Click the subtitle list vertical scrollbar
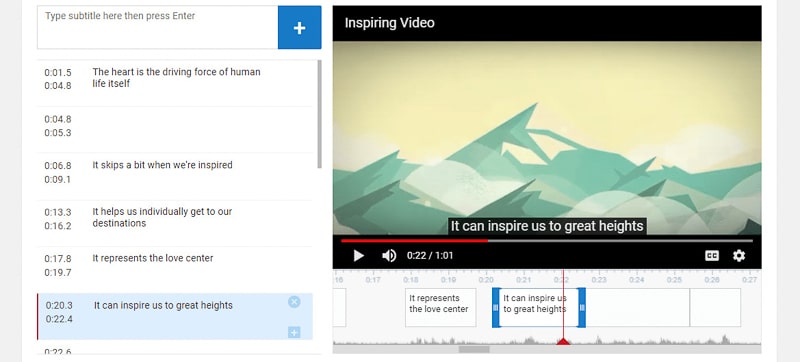Screen dimensions: 800x362 tap(319, 114)
